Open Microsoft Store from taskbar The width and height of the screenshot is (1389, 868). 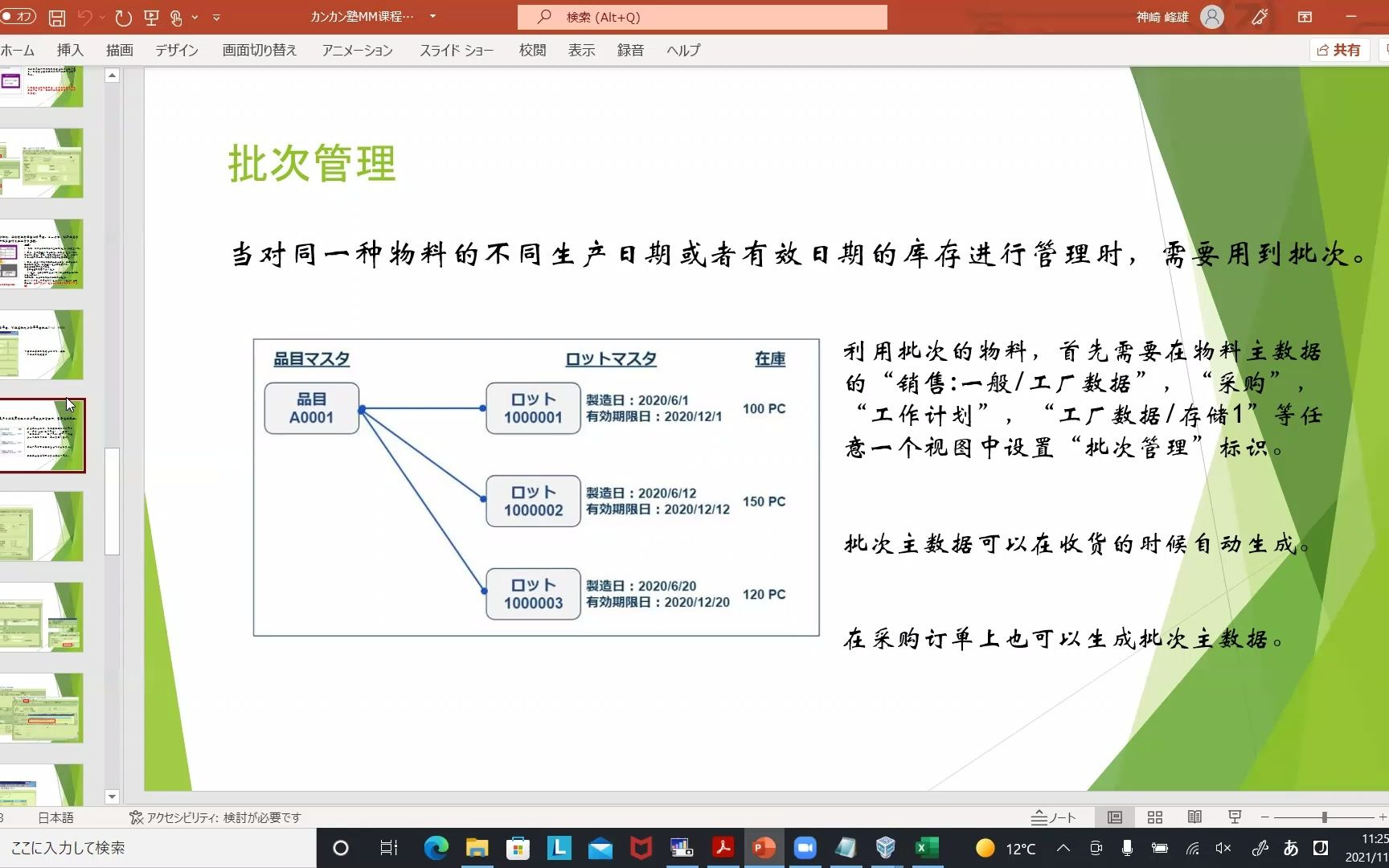coord(518,848)
